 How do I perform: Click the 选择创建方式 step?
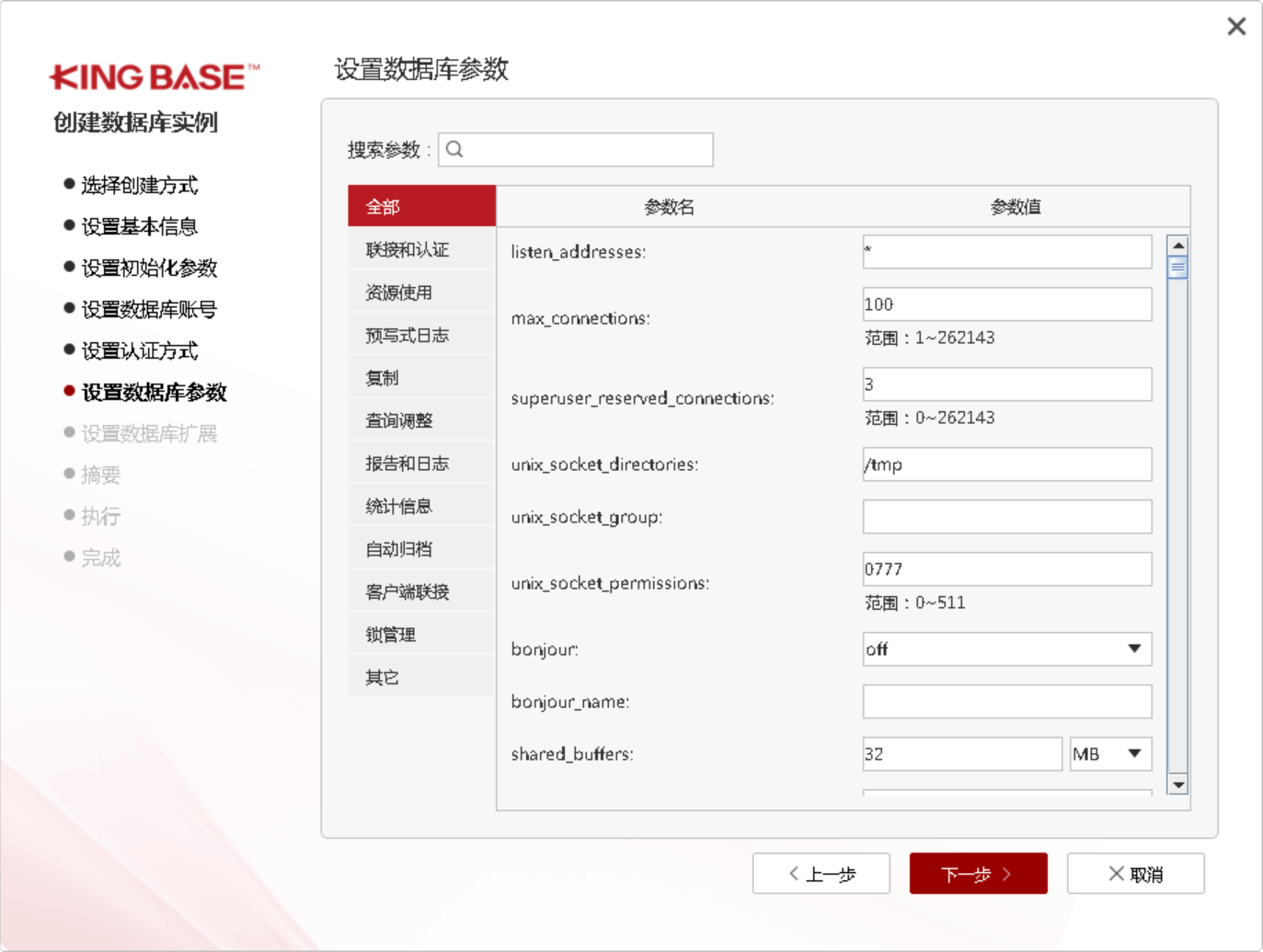[139, 185]
